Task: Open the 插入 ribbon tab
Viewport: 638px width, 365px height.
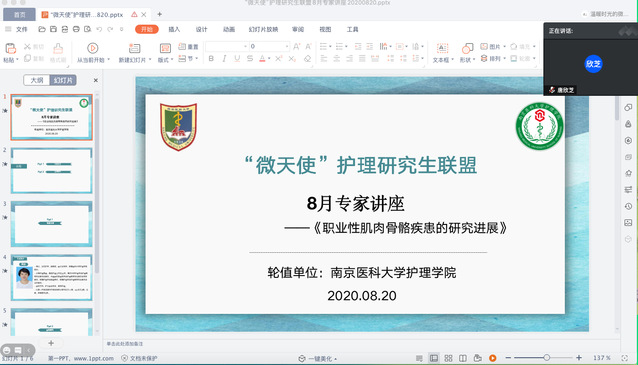Action: click(174, 29)
